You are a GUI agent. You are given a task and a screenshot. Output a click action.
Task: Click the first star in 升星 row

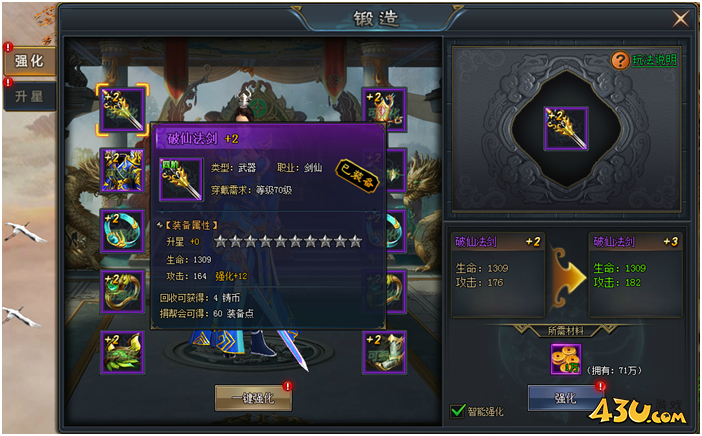pyautogui.click(x=221, y=242)
